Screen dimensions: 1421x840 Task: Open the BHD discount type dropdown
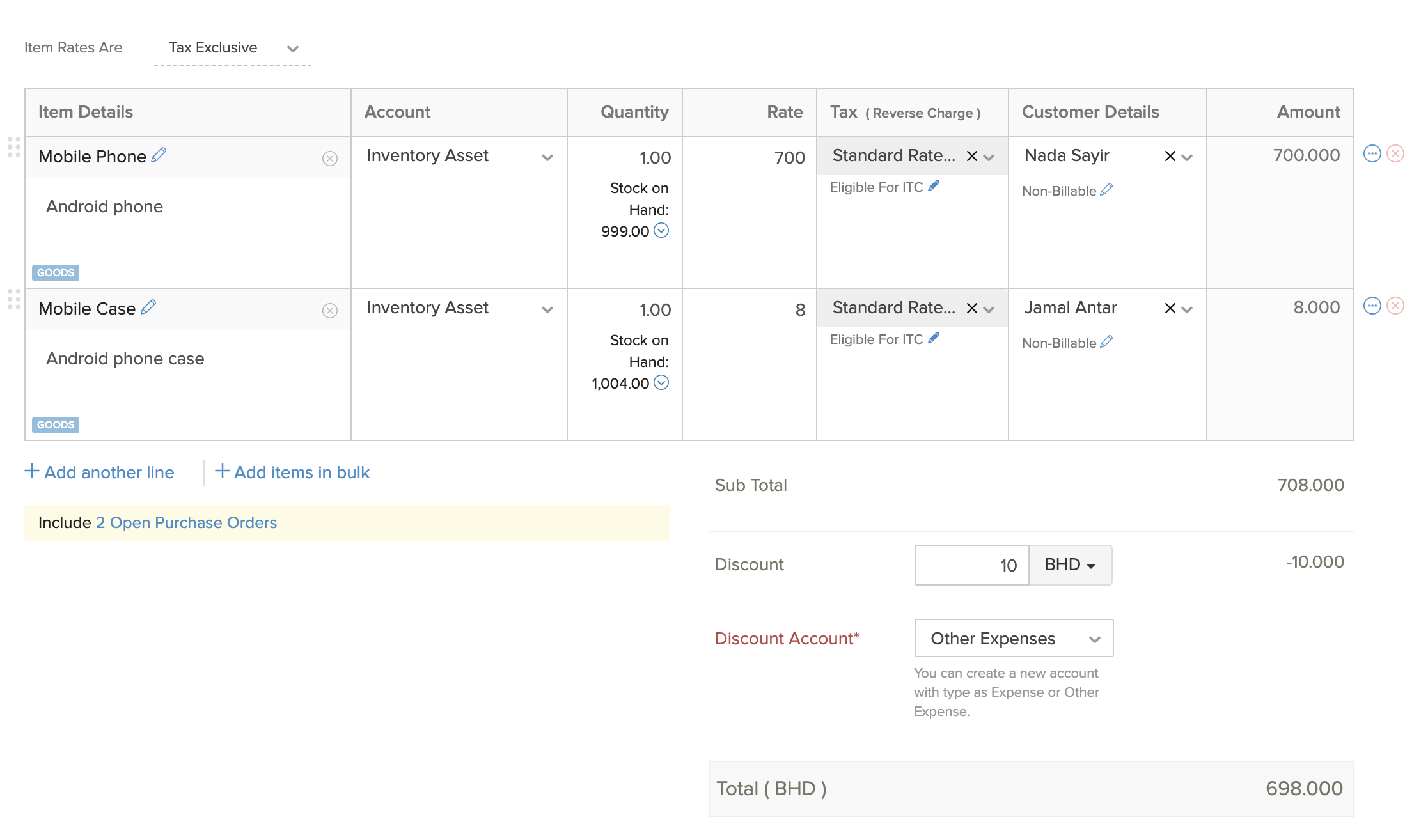(1070, 565)
